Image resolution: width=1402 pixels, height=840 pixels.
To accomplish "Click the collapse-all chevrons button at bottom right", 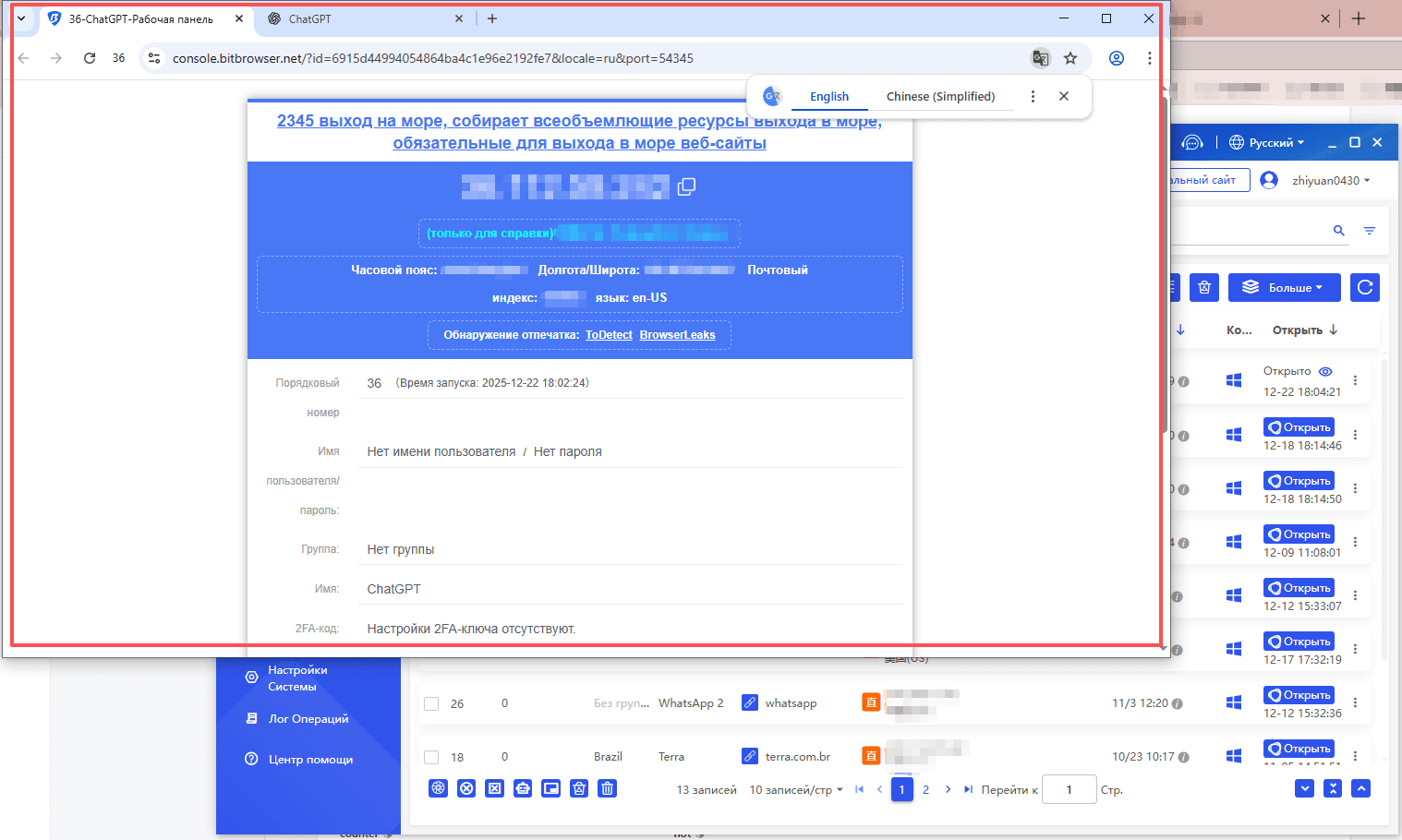I will tap(1333, 788).
